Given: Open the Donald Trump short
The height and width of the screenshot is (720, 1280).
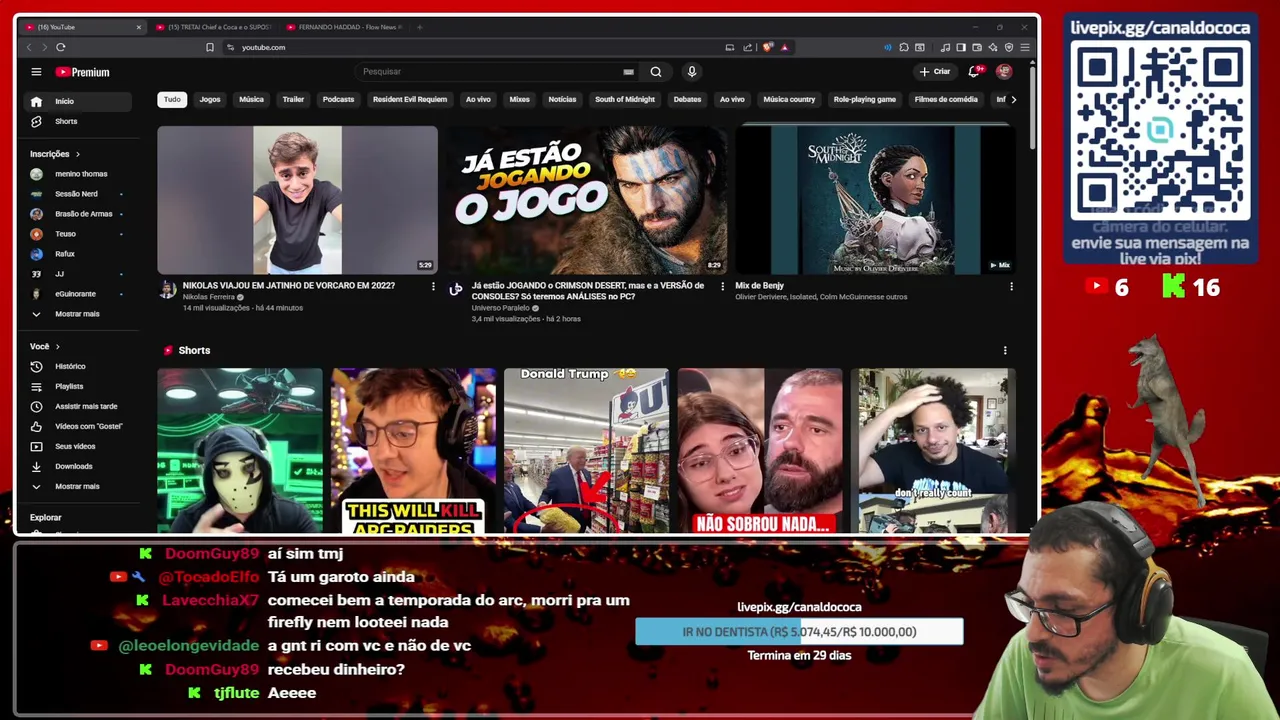Looking at the screenshot, I should [x=586, y=450].
